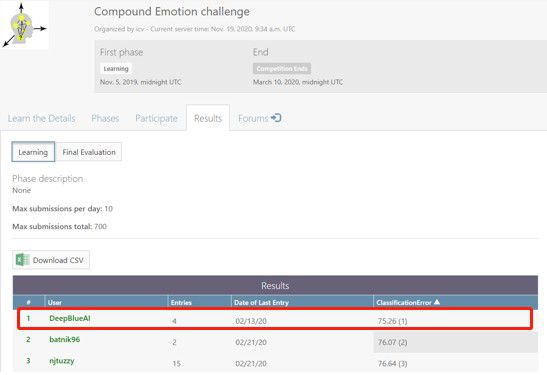The height and width of the screenshot is (375, 547).
Task: Click the ClassificationError sort arrow
Action: pos(436,302)
